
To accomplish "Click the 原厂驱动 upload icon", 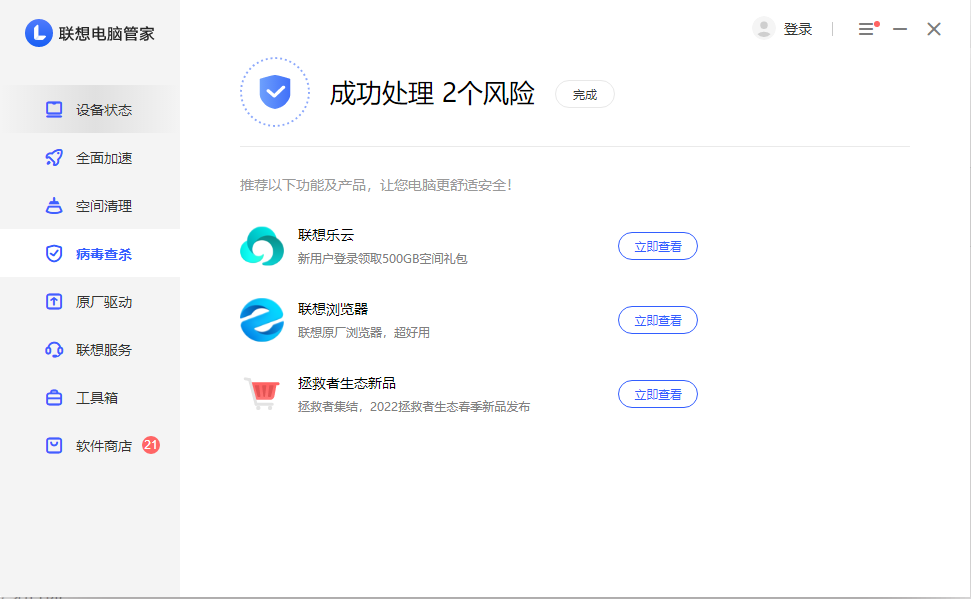I will click(54, 302).
